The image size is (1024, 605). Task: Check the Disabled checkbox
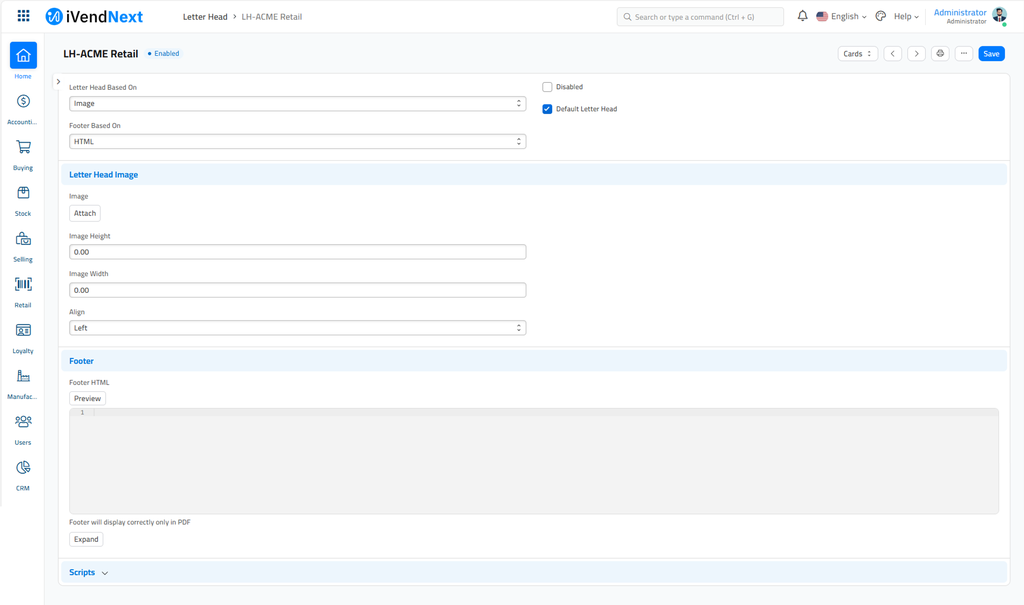point(547,87)
